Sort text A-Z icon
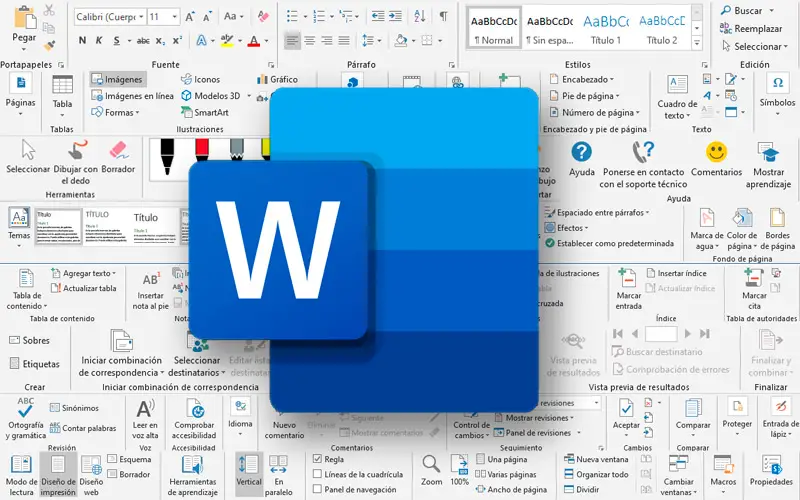This screenshot has height=500, width=800. coord(419,16)
